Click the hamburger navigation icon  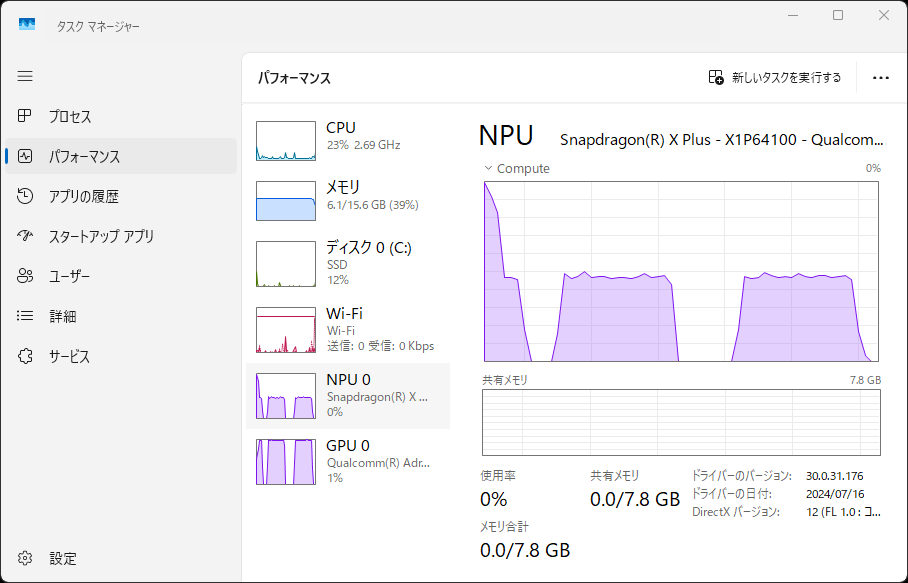24,76
